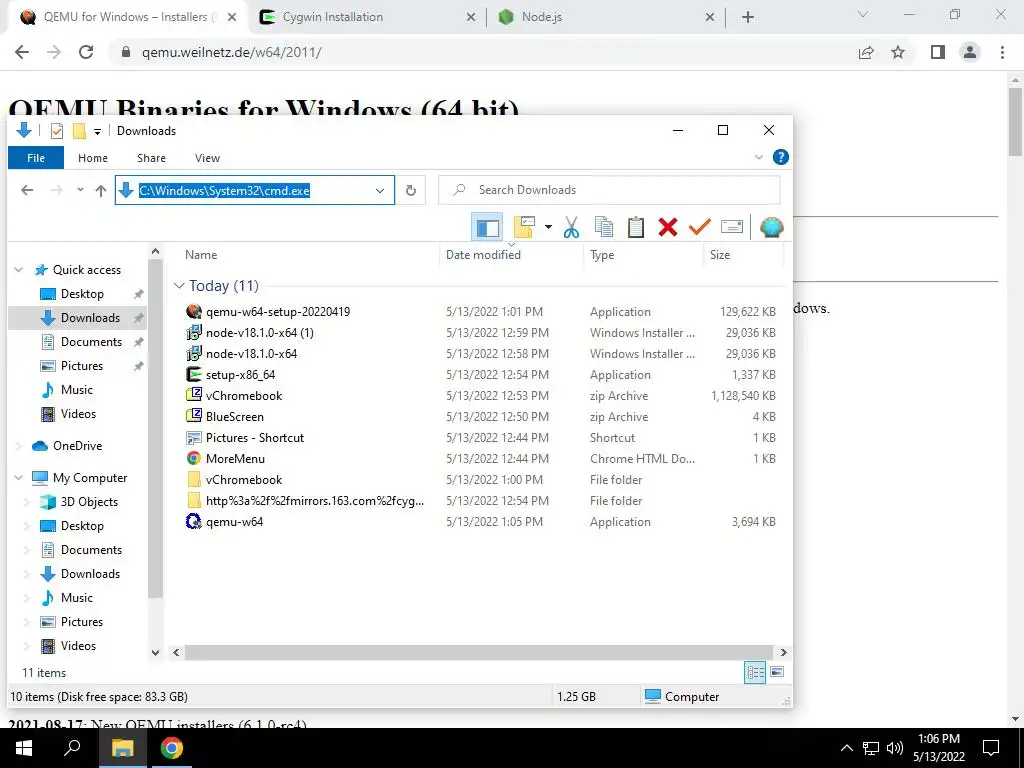Select setup-x86_64 Cygwin application
The width and height of the screenshot is (1024, 768).
240,375
